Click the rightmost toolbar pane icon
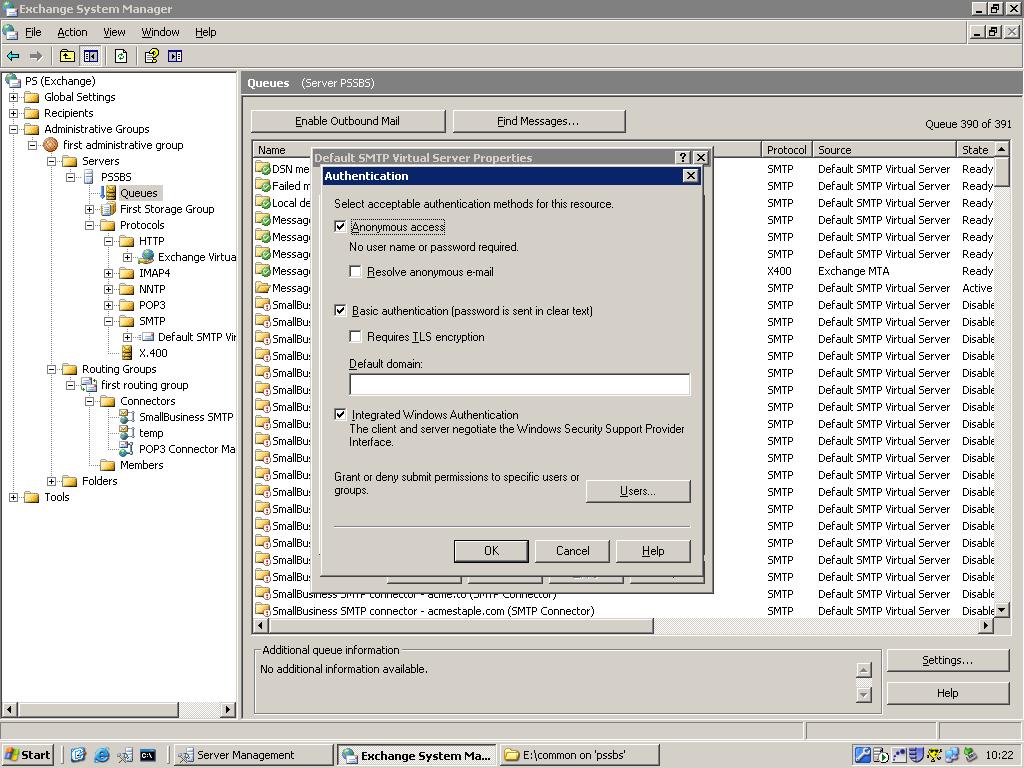 tap(175, 56)
